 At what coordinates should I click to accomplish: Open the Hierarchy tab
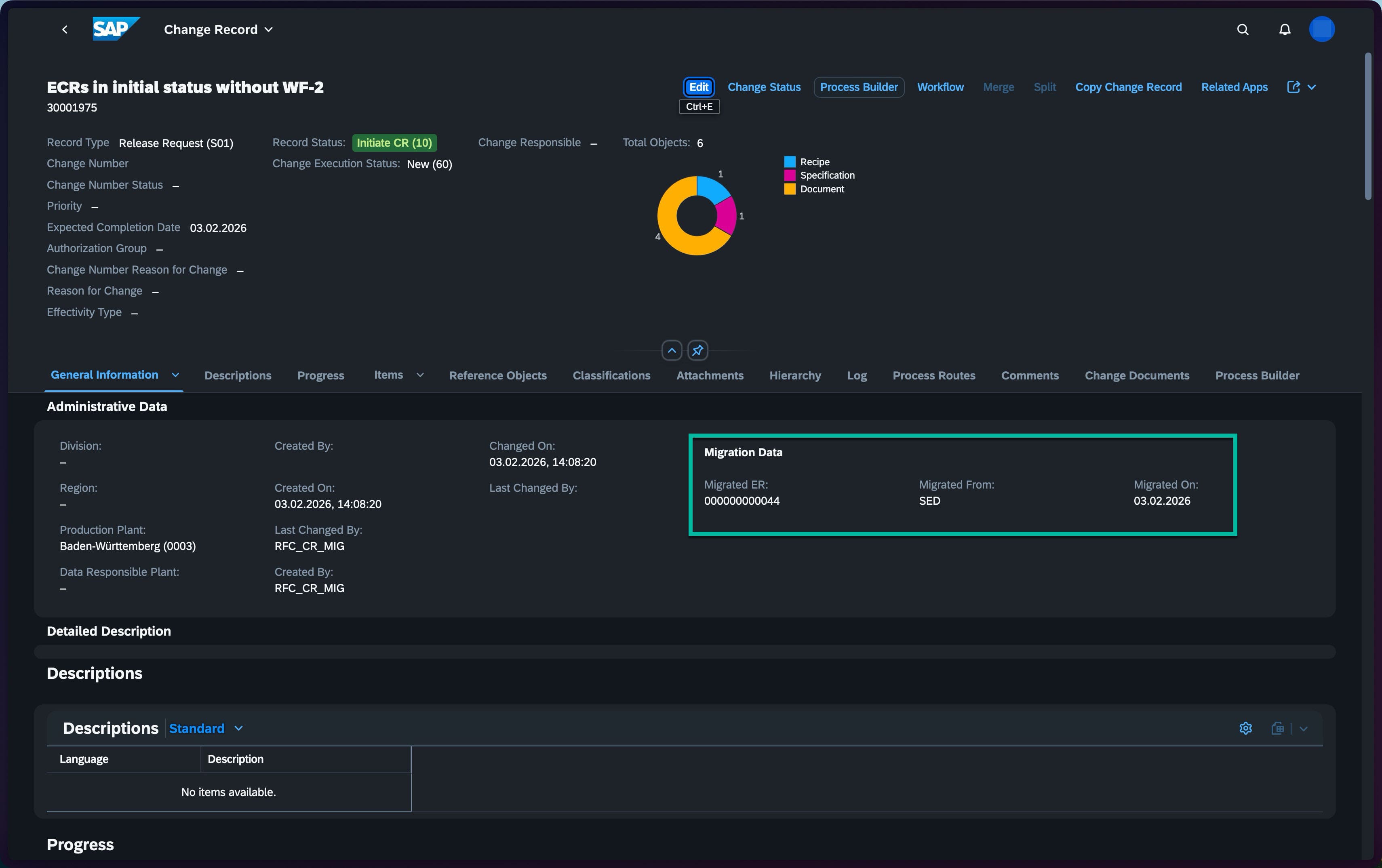[795, 375]
